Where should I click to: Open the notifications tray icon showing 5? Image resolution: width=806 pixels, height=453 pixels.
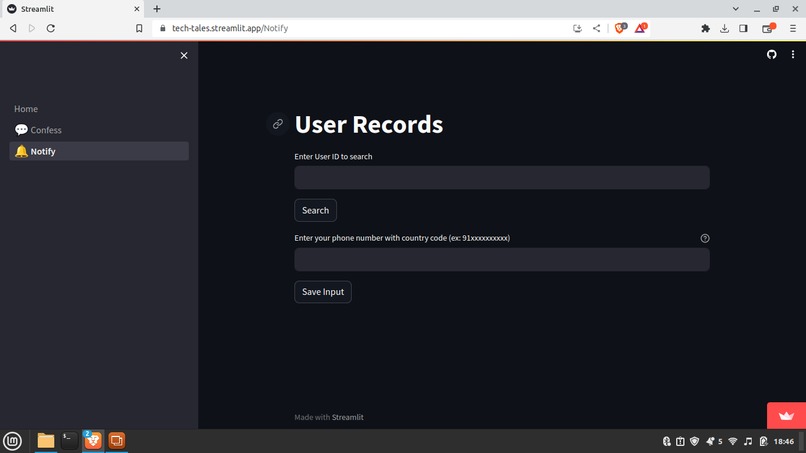coord(714,441)
